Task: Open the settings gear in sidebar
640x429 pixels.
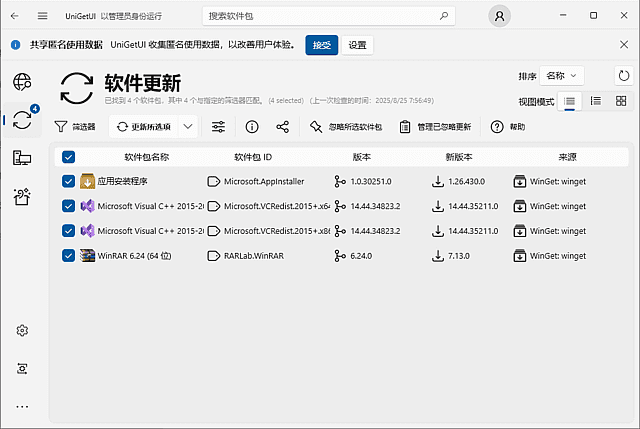Action: (22, 331)
